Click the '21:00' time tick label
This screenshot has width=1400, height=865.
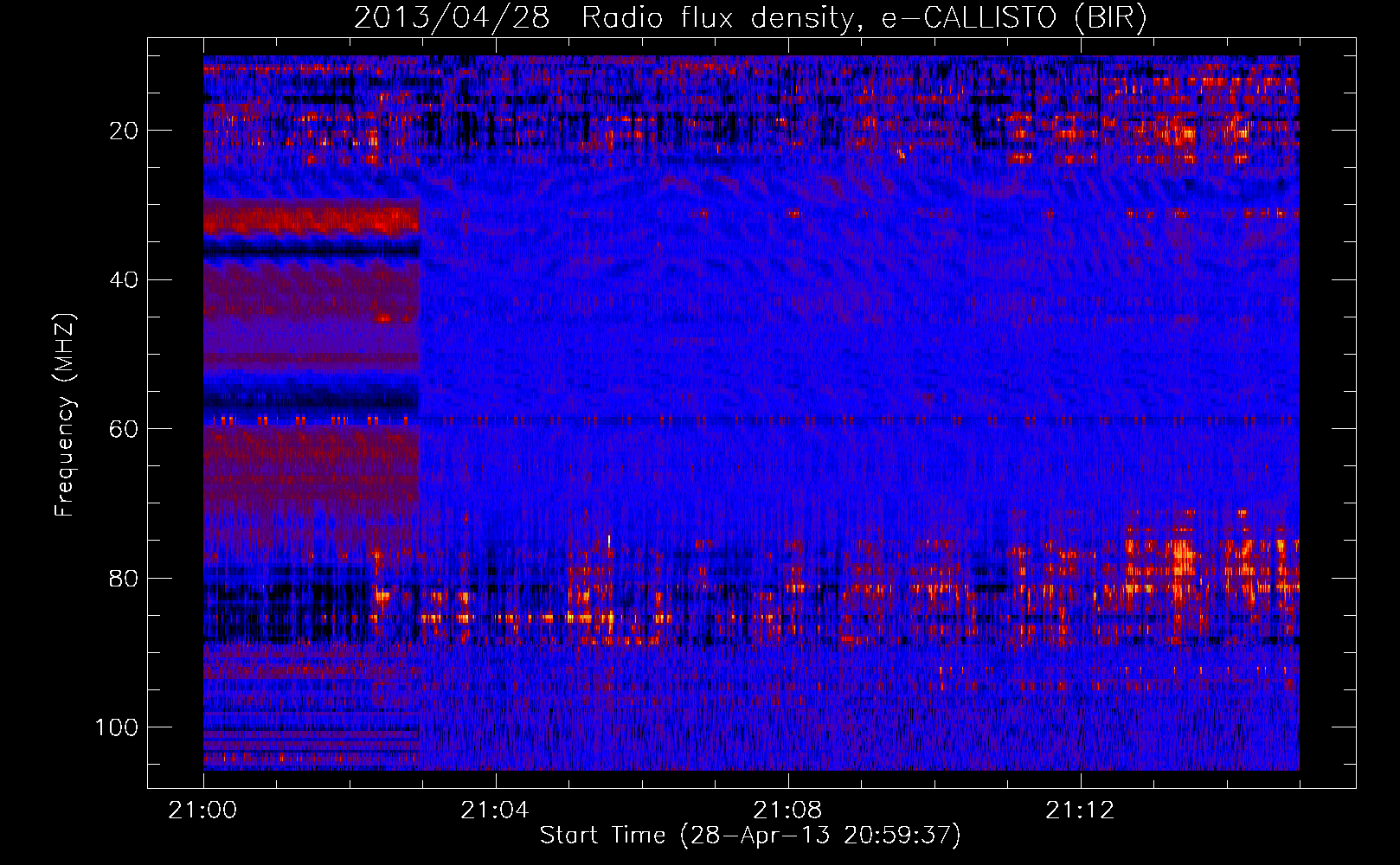(202, 811)
